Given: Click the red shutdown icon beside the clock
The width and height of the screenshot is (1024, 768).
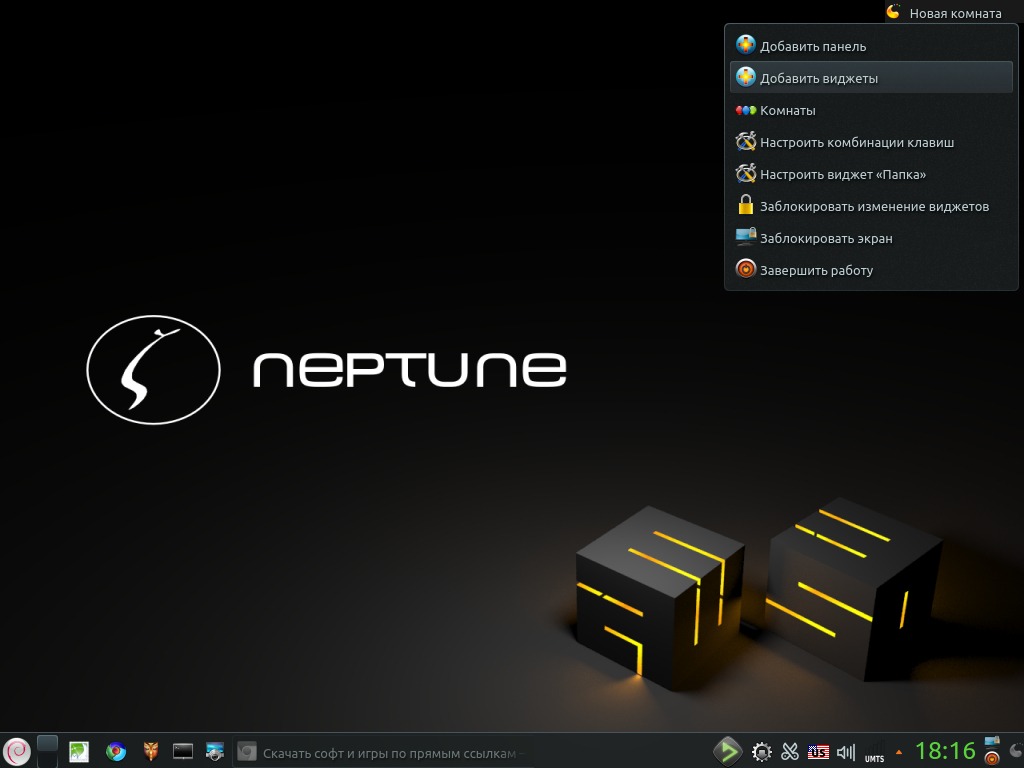Looking at the screenshot, I should pos(993,759).
